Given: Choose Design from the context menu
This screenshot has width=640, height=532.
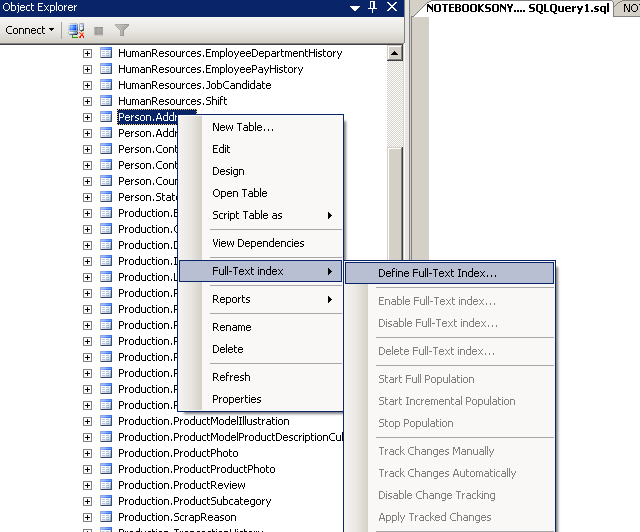Looking at the screenshot, I should coord(228,171).
